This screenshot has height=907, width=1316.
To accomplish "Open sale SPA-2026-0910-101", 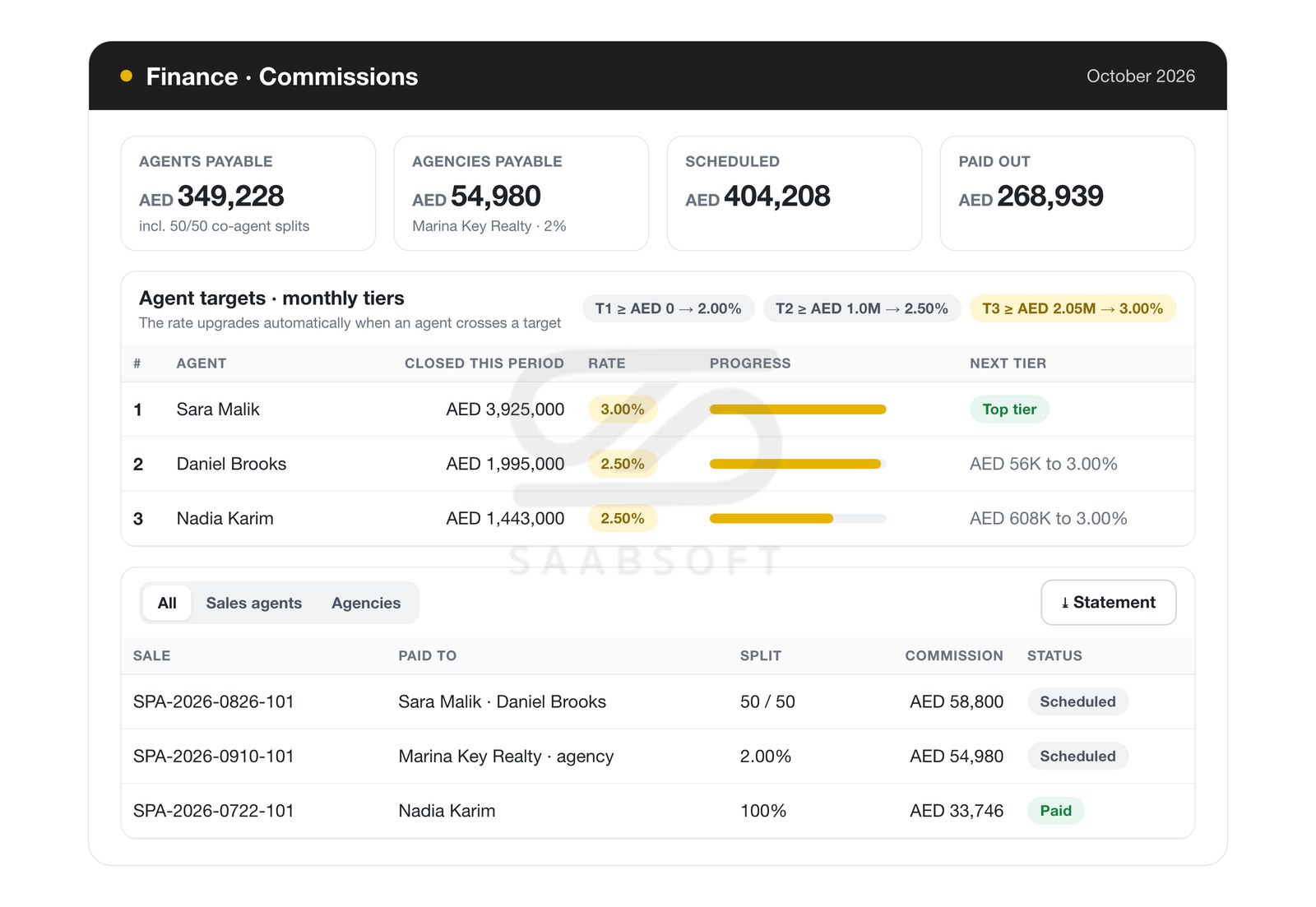I will click(x=214, y=757).
